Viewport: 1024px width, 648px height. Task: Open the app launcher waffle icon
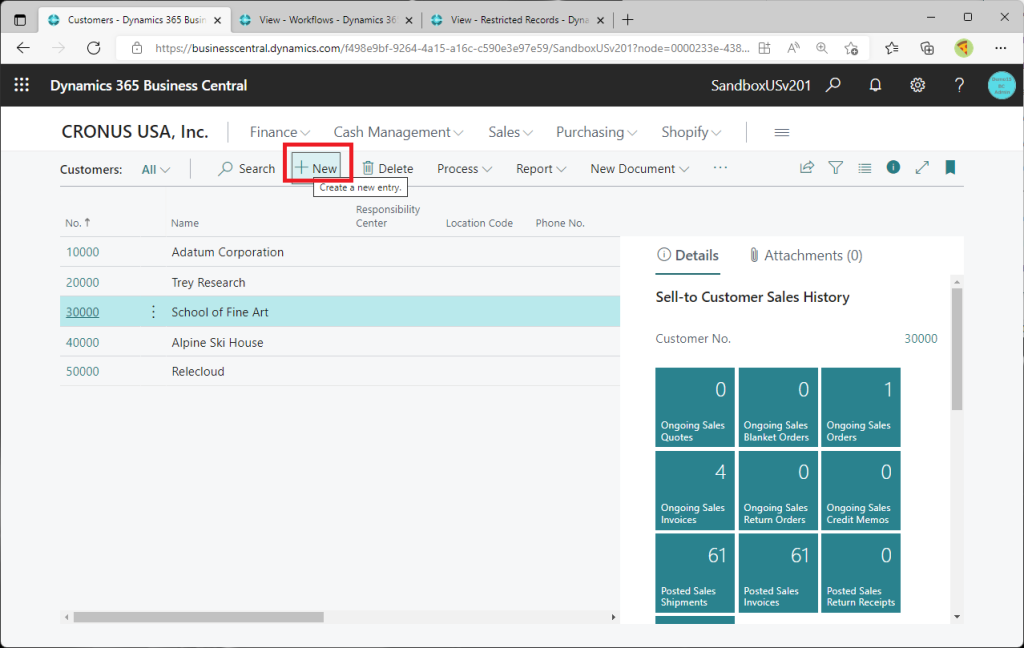click(x=22, y=85)
